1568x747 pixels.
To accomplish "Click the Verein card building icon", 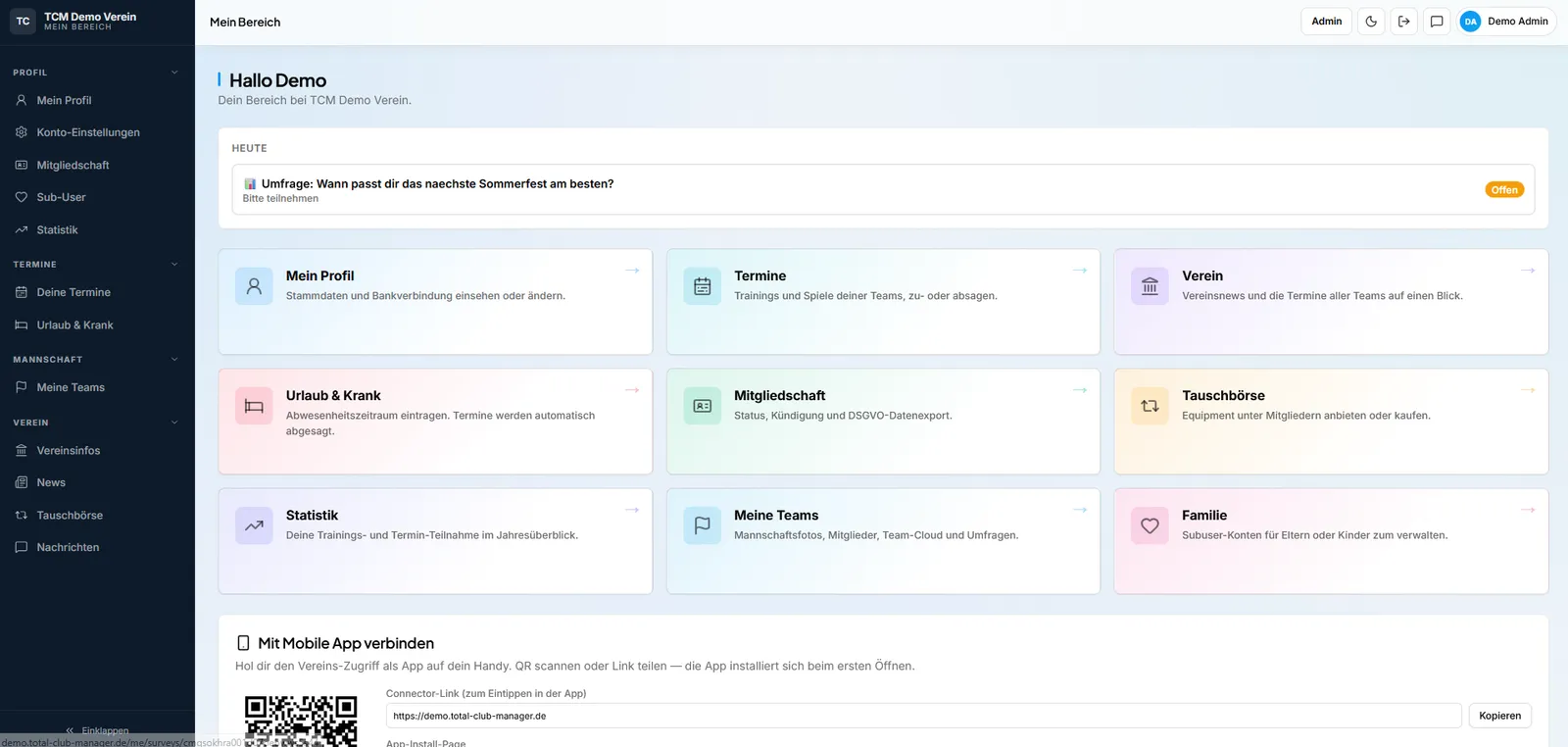I will 1150,286.
